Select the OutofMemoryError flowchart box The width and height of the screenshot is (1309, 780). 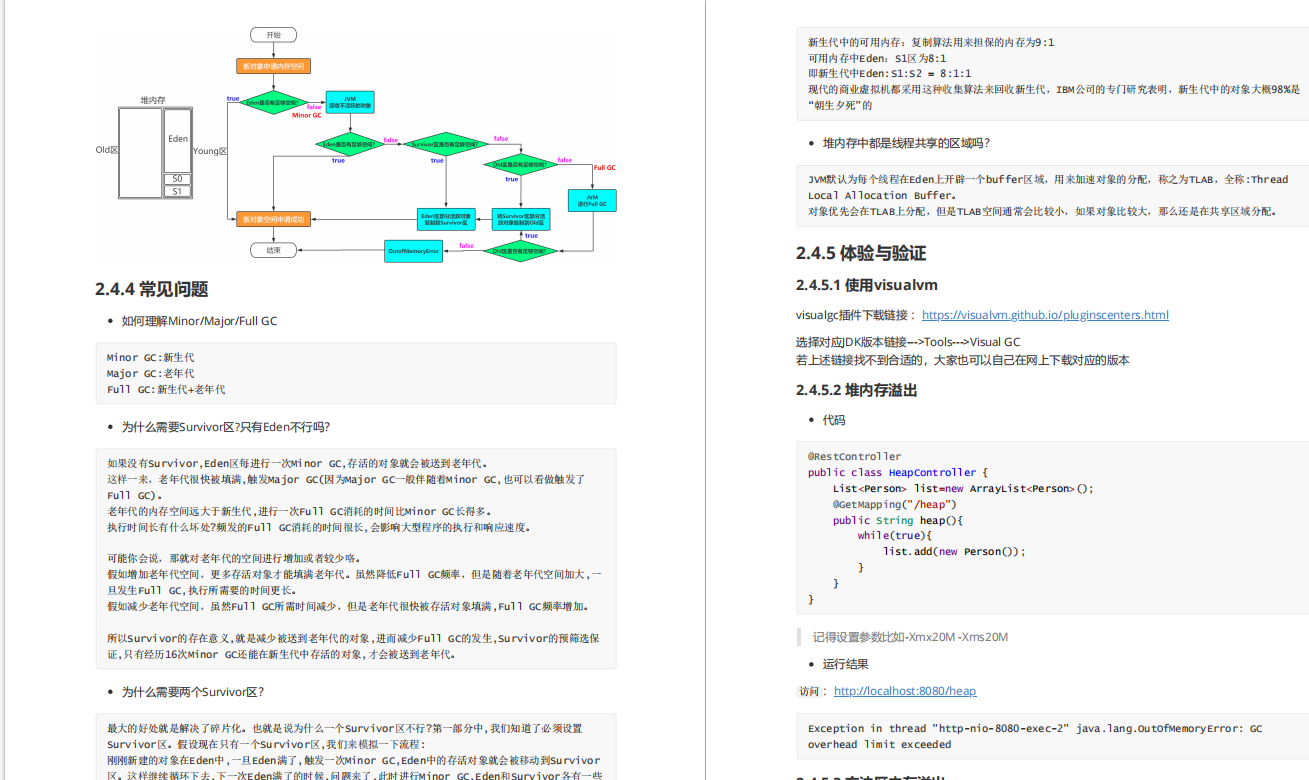pos(413,251)
